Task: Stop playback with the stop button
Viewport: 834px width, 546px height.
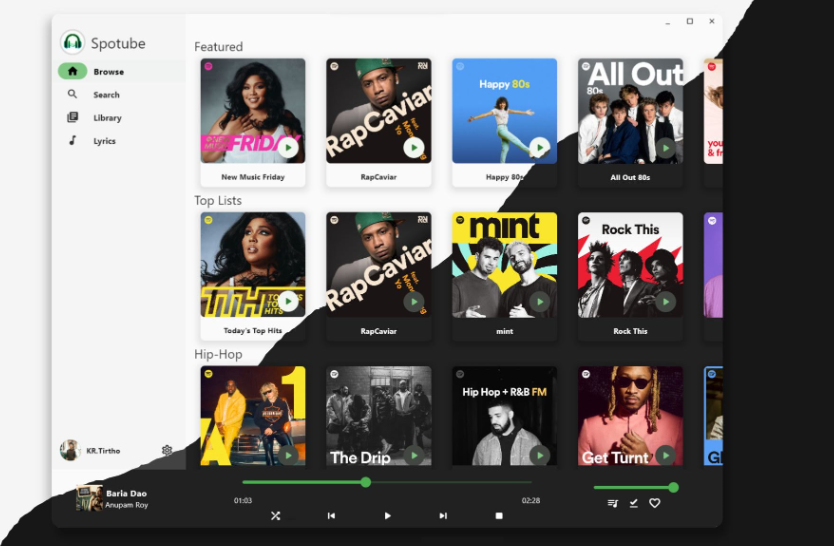Action: (x=499, y=516)
